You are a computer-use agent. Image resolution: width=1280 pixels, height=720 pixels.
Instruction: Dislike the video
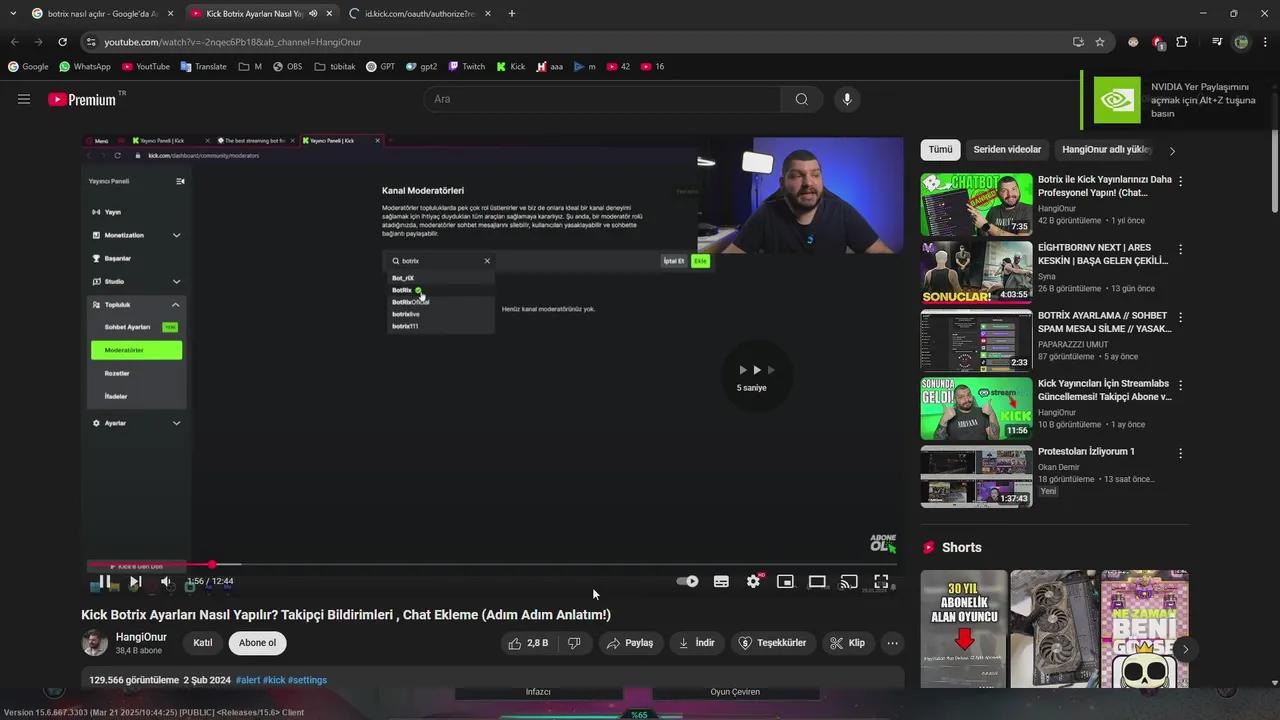pyautogui.click(x=574, y=643)
